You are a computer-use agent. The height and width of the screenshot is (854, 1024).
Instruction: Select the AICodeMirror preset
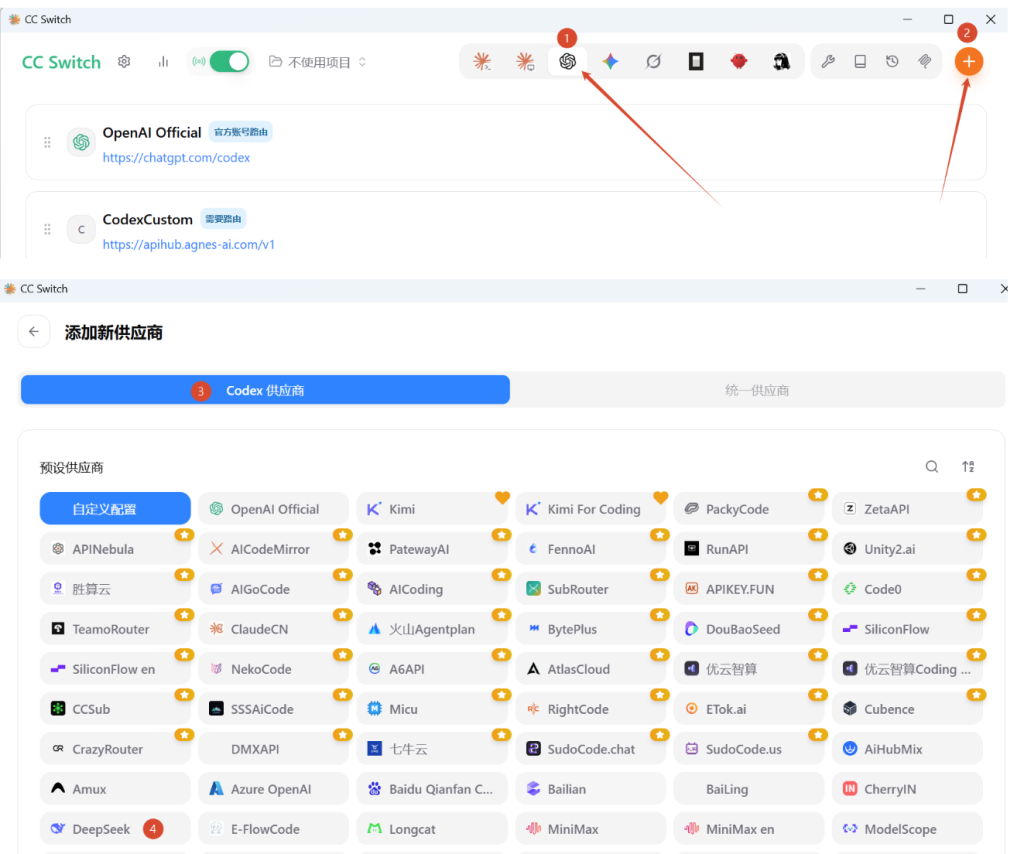[x=274, y=549]
